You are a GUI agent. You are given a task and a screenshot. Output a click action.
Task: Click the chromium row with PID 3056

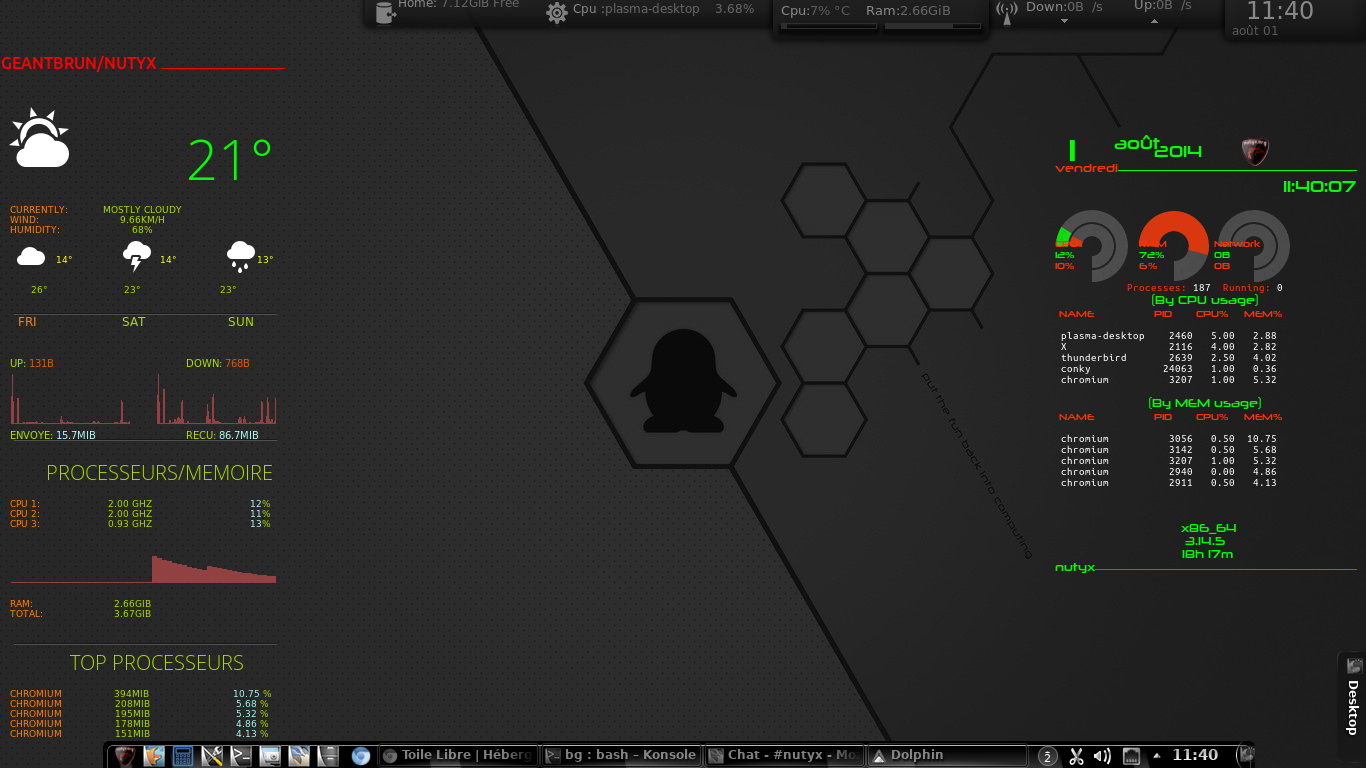click(x=1168, y=439)
